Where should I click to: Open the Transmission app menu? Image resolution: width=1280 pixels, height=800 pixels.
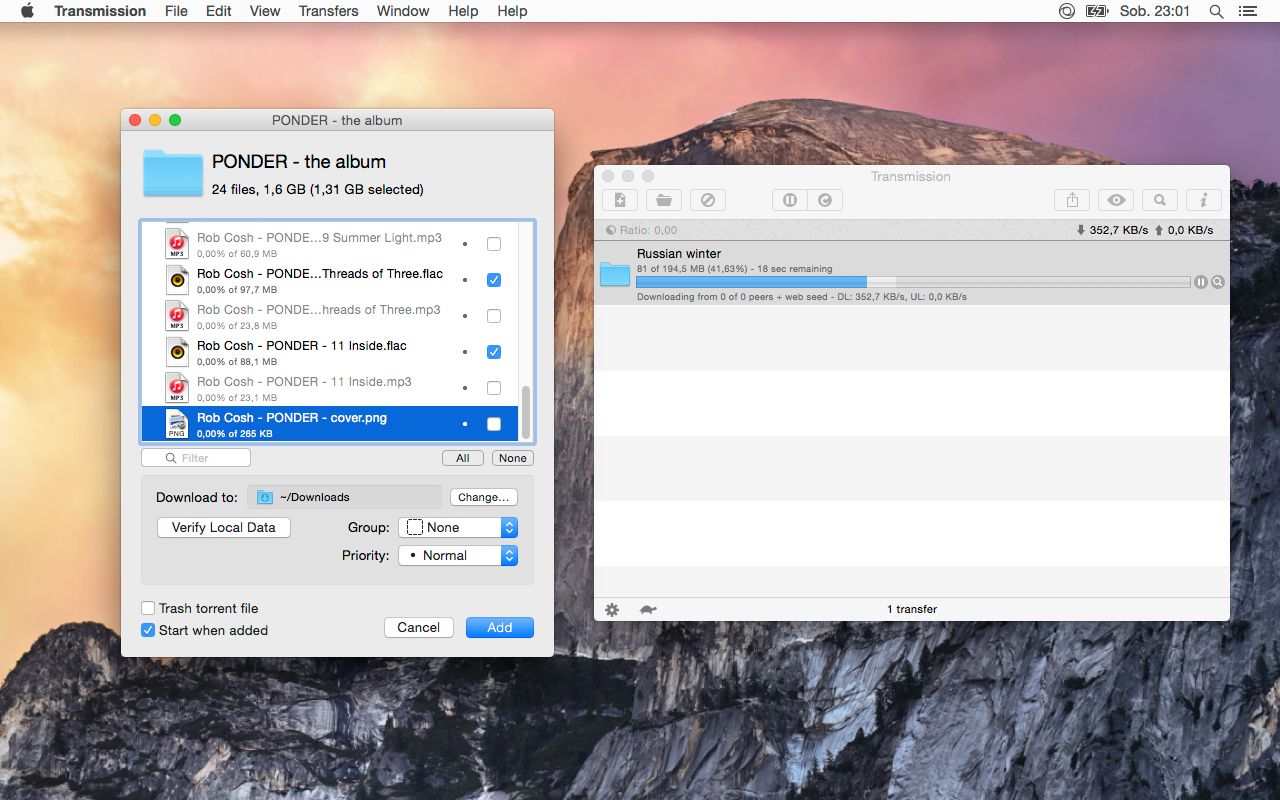tap(100, 11)
